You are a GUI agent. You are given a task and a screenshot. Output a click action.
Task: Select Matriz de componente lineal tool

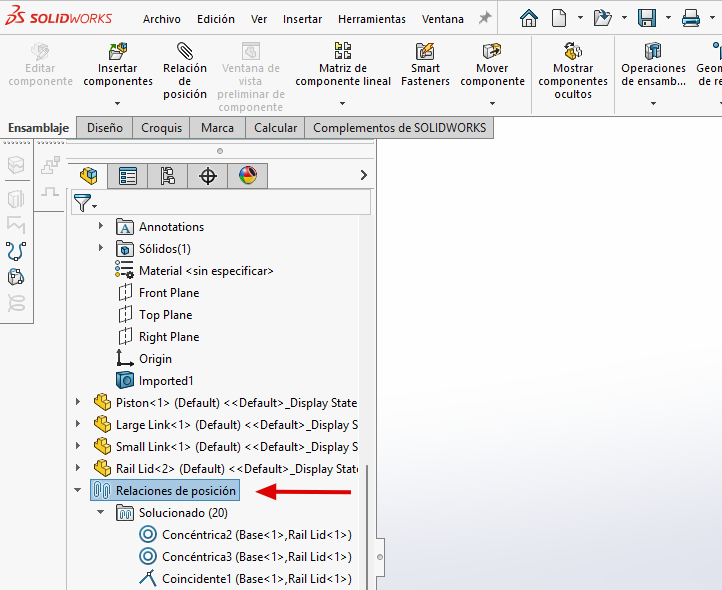pos(343,51)
